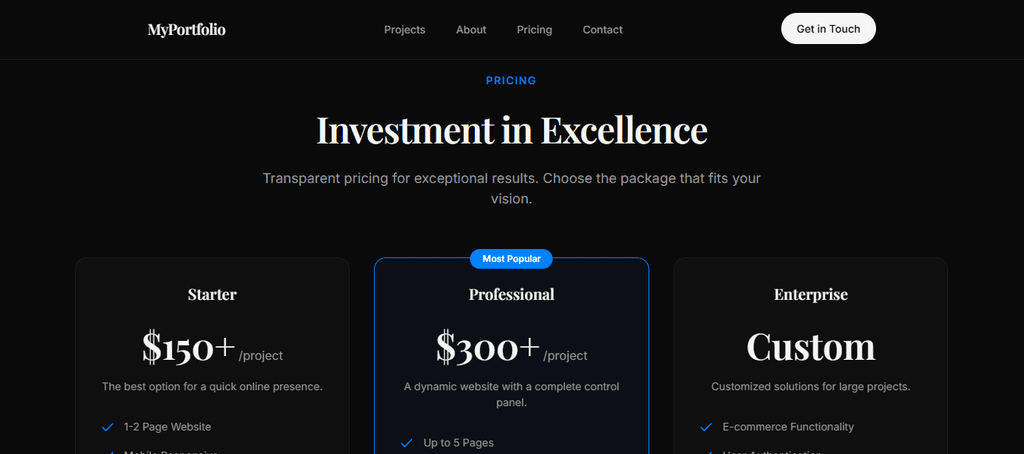Click the $150+ Starter price
The width and height of the screenshot is (1024, 454).
(x=189, y=347)
